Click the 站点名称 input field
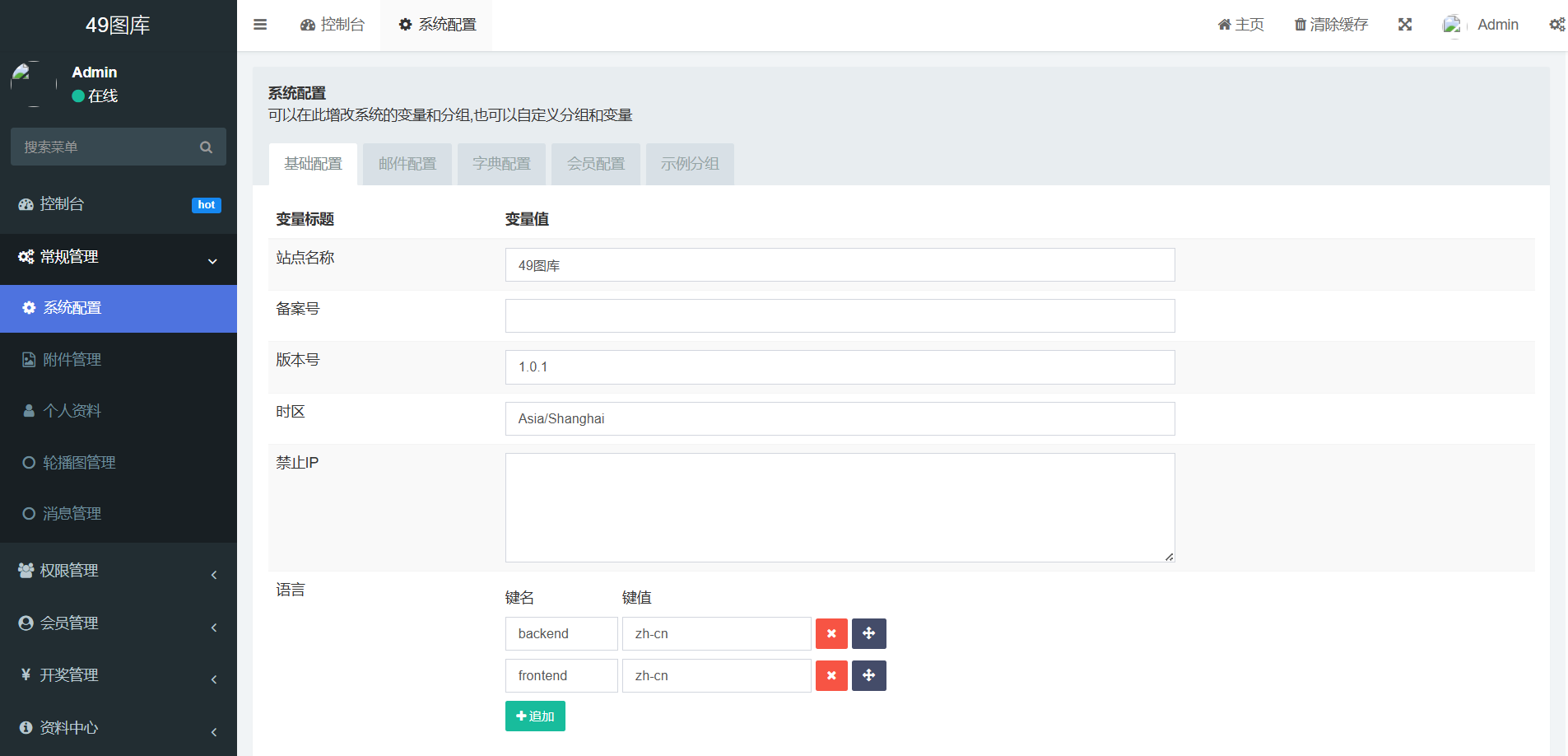1568x756 pixels. (840, 265)
